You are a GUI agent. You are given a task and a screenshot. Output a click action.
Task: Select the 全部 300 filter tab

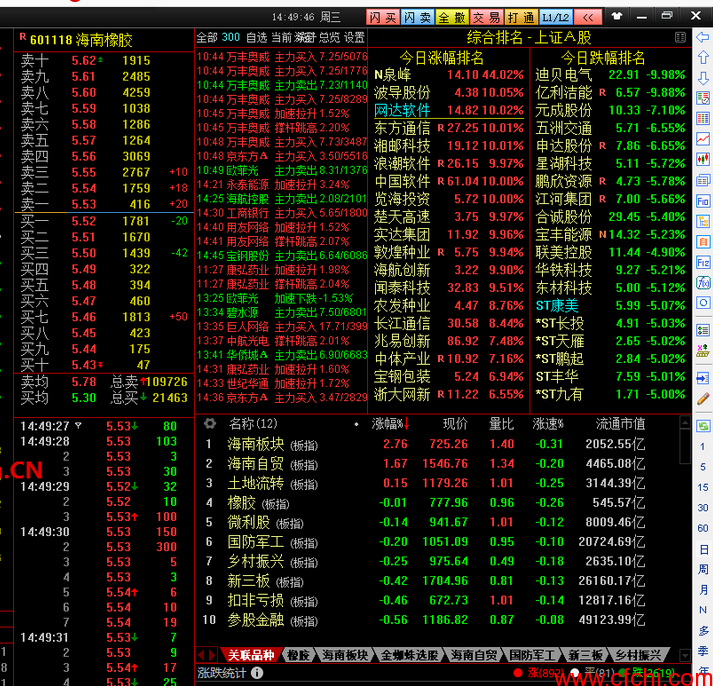click(218, 37)
